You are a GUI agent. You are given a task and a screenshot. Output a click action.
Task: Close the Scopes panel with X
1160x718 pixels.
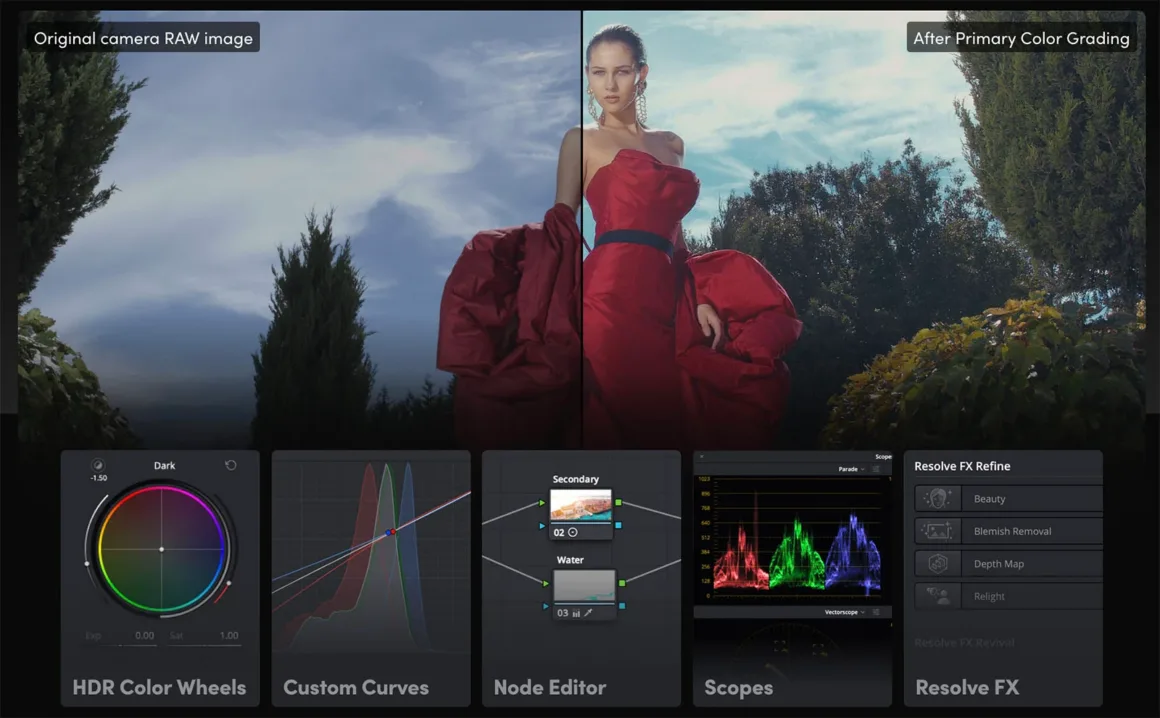click(x=701, y=457)
